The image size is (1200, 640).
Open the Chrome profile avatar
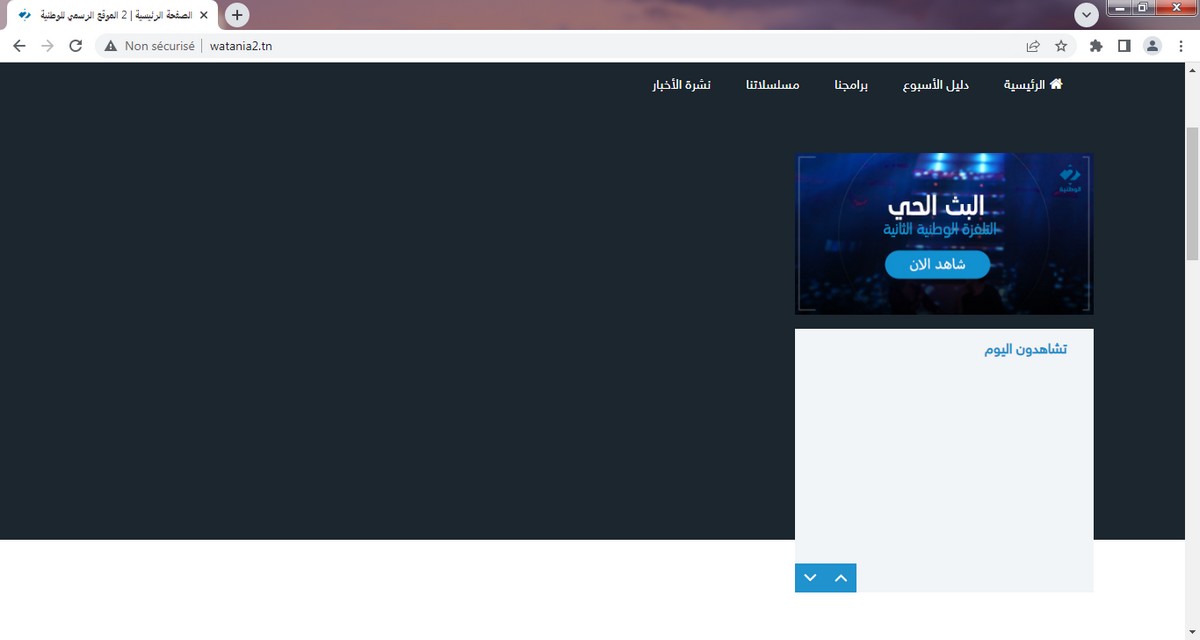pyautogui.click(x=1152, y=46)
